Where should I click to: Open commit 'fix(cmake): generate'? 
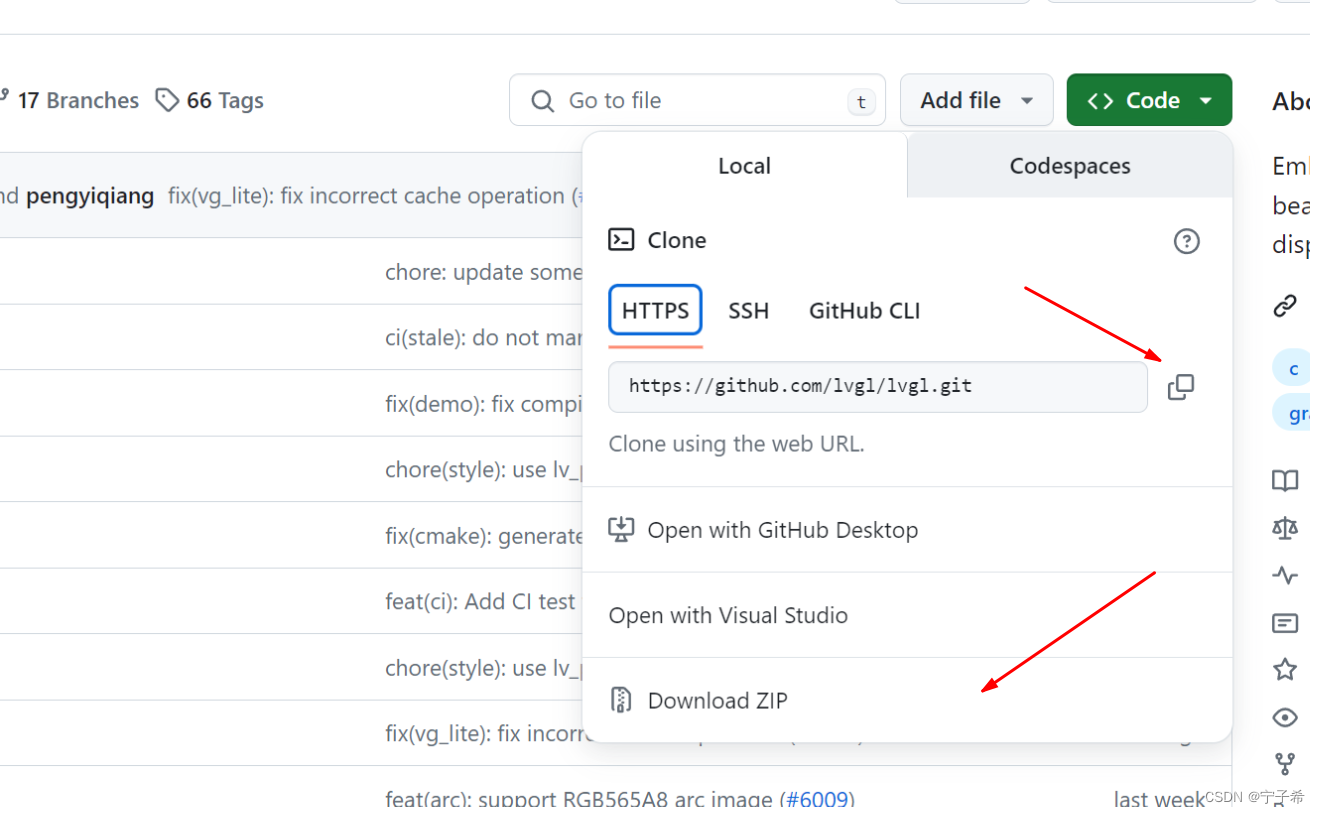[x=483, y=536]
